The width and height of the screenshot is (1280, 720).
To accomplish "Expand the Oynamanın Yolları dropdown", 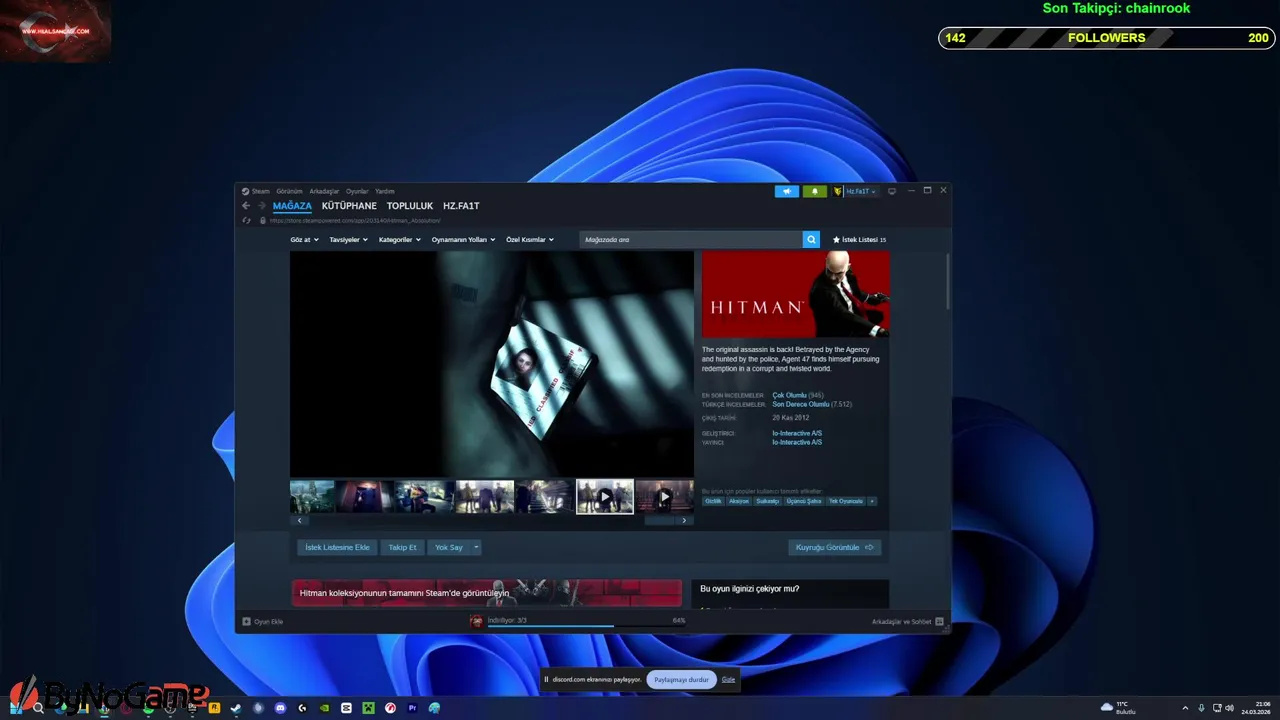I will [463, 240].
